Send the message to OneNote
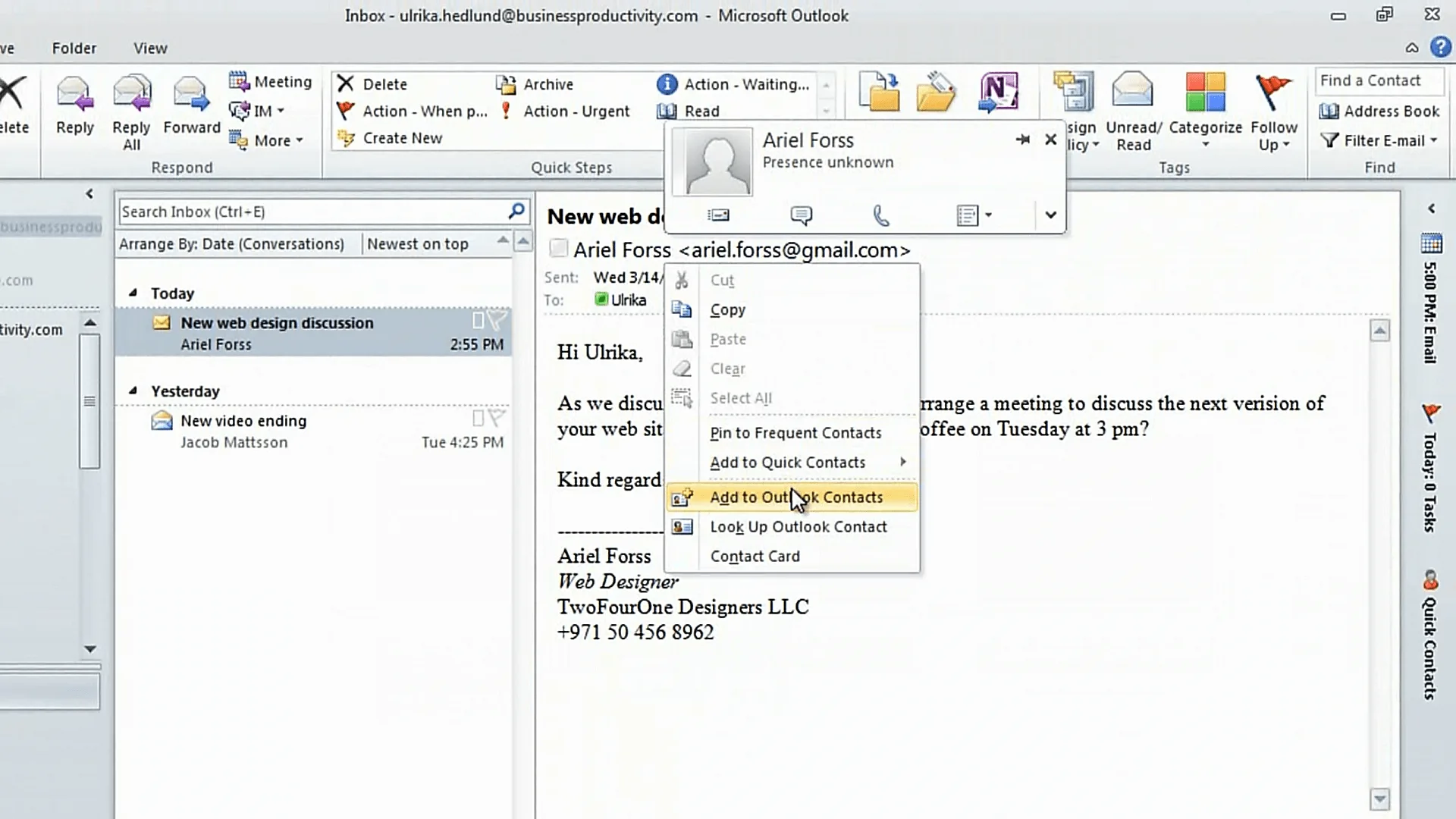Viewport: 1456px width, 819px height. pyautogui.click(x=998, y=93)
